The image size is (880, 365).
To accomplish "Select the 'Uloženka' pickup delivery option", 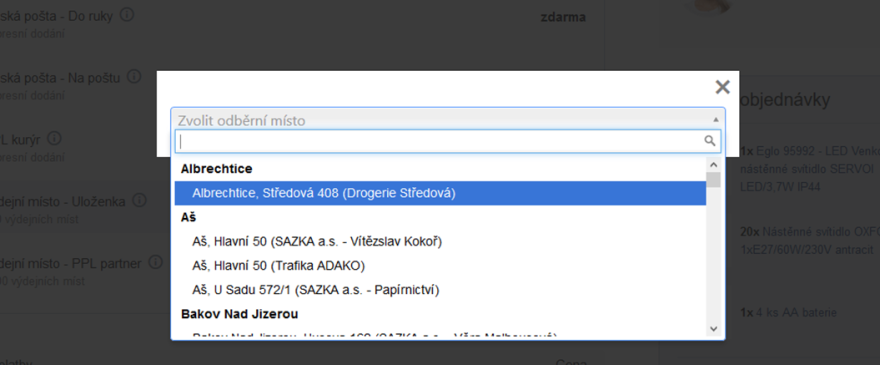I will (x=62, y=202).
